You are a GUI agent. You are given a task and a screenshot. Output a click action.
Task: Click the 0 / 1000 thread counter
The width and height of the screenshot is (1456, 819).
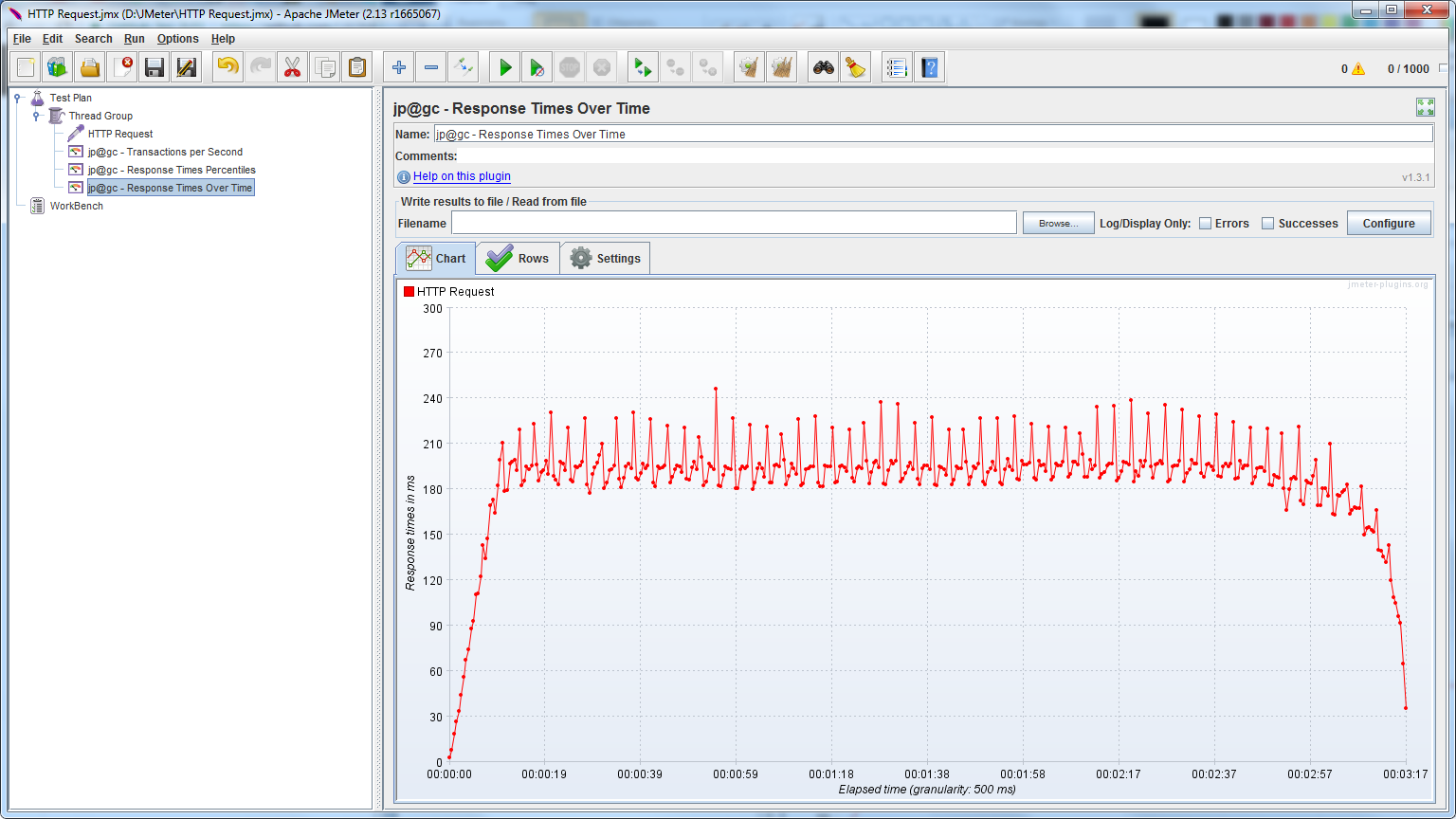point(1408,69)
